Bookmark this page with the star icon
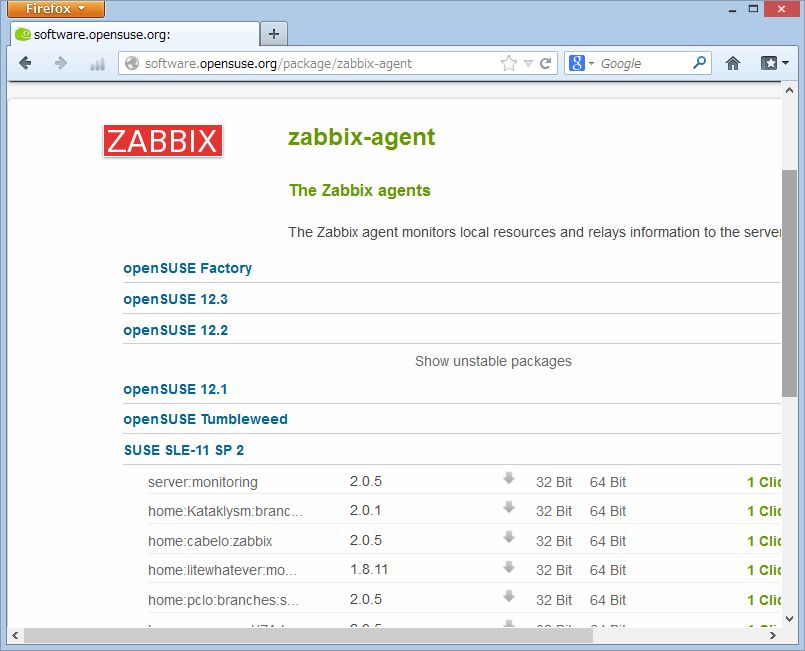 [x=509, y=63]
